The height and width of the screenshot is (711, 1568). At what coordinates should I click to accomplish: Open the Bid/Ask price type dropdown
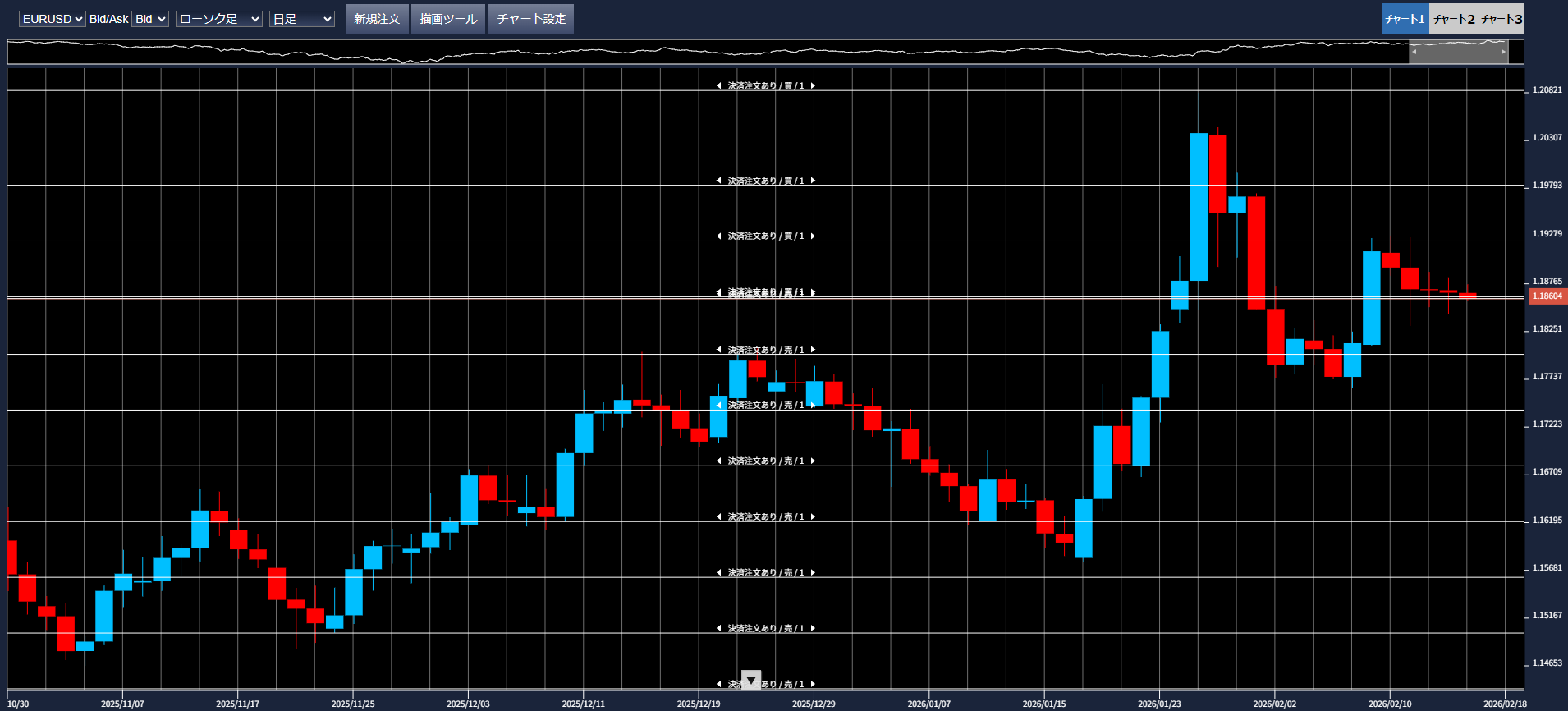[150, 19]
